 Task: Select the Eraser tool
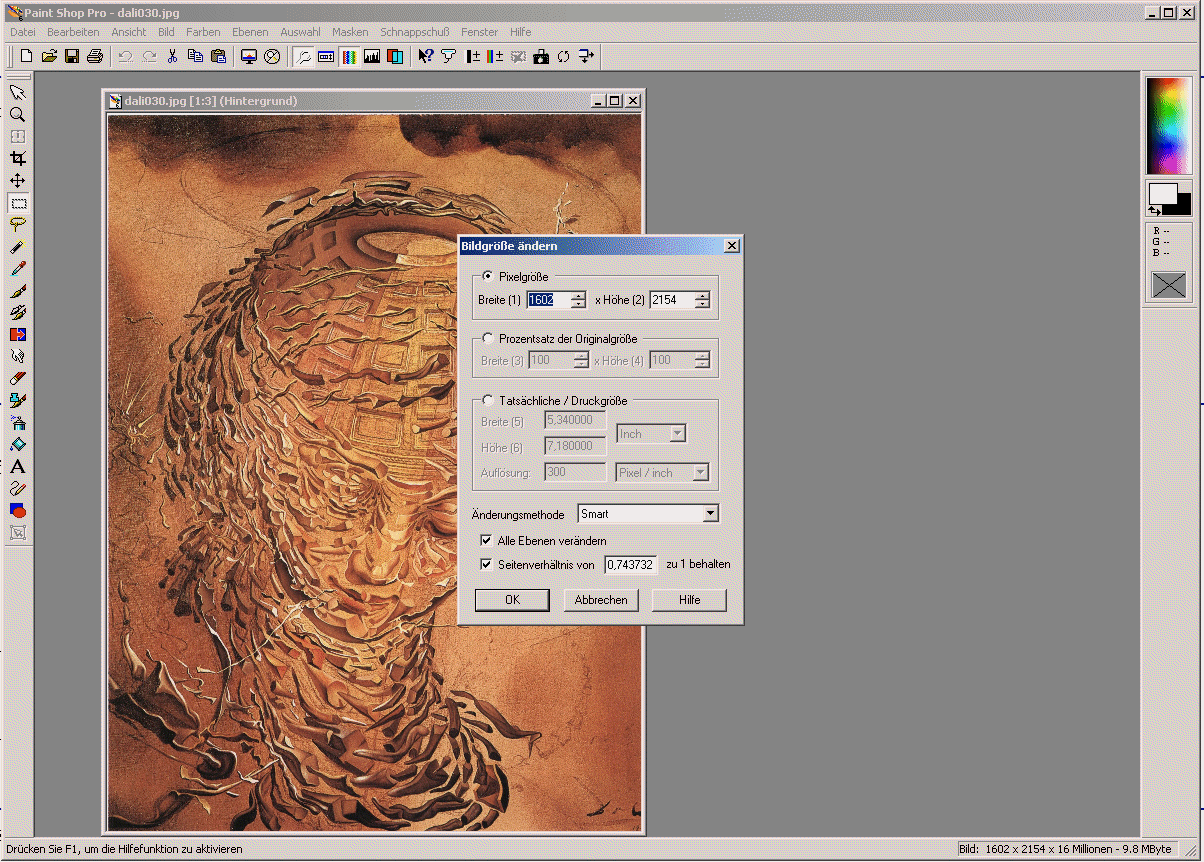click(x=17, y=378)
